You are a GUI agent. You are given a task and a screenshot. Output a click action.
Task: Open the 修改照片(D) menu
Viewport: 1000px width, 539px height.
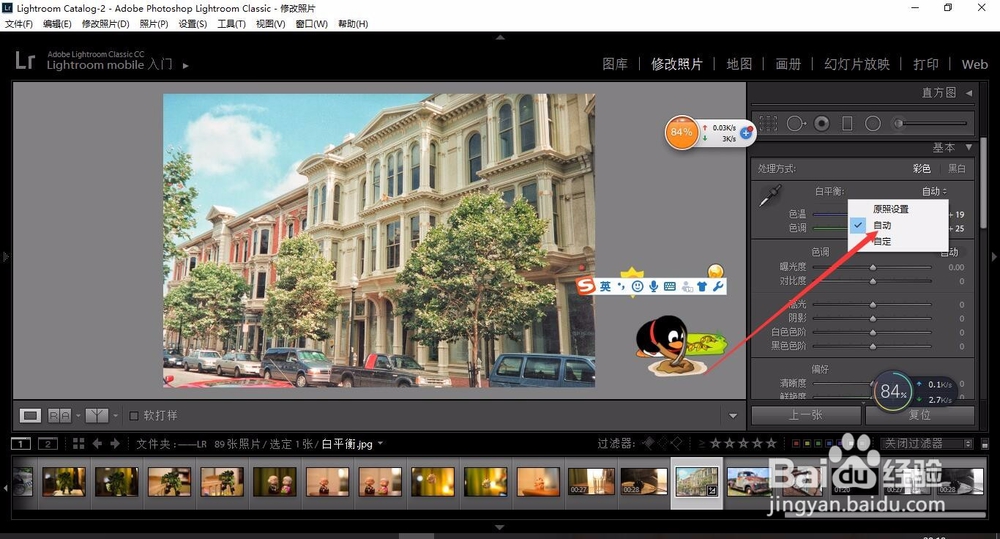(105, 24)
